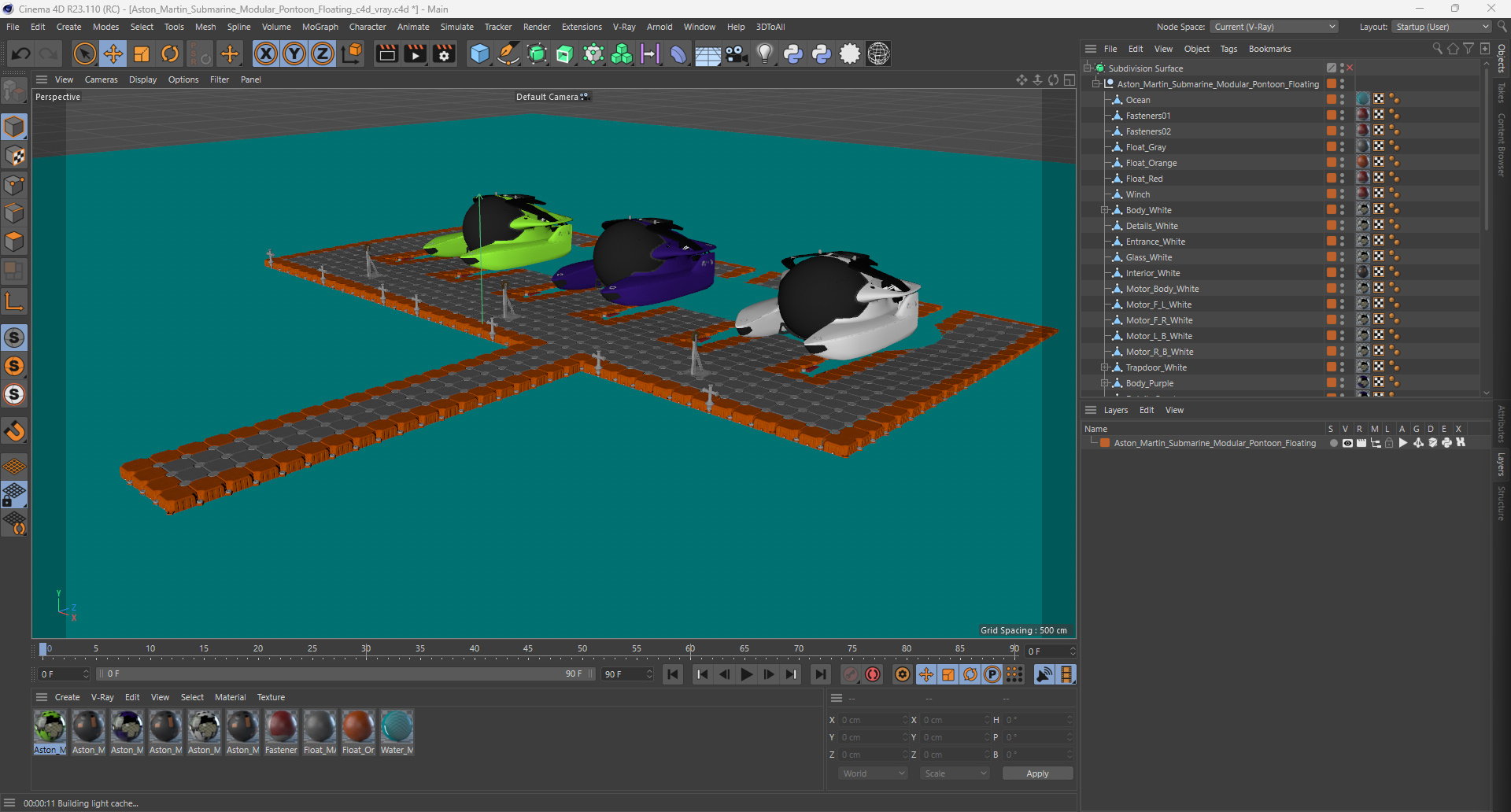Image resolution: width=1511 pixels, height=812 pixels.
Task: Click the first Python script icon
Action: [793, 54]
